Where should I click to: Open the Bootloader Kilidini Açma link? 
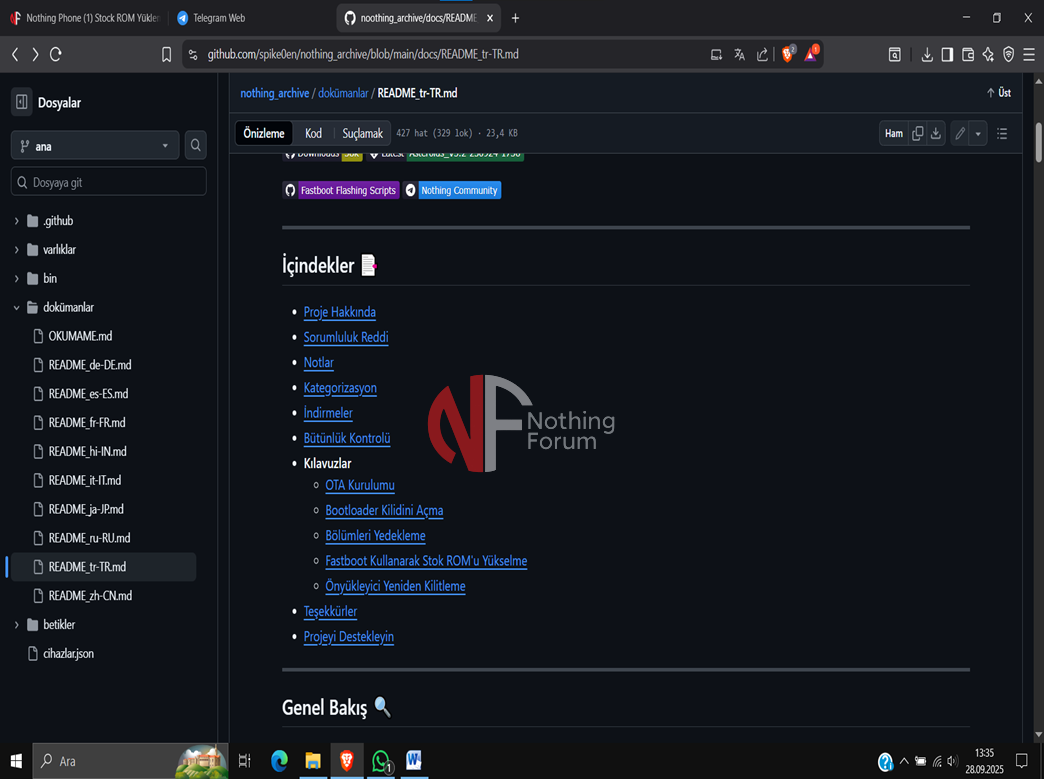click(x=384, y=511)
